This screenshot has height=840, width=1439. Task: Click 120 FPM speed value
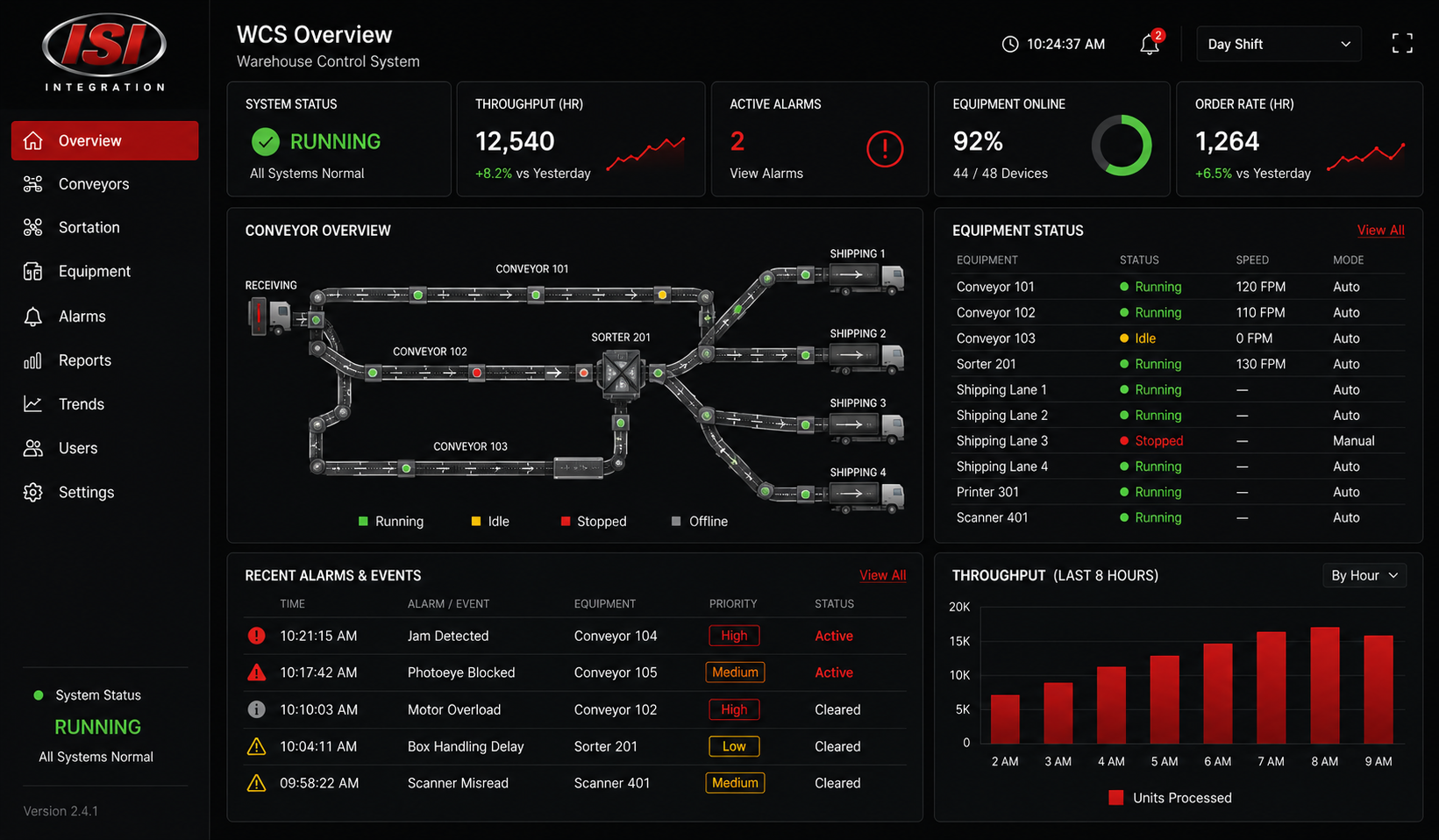(x=1260, y=287)
